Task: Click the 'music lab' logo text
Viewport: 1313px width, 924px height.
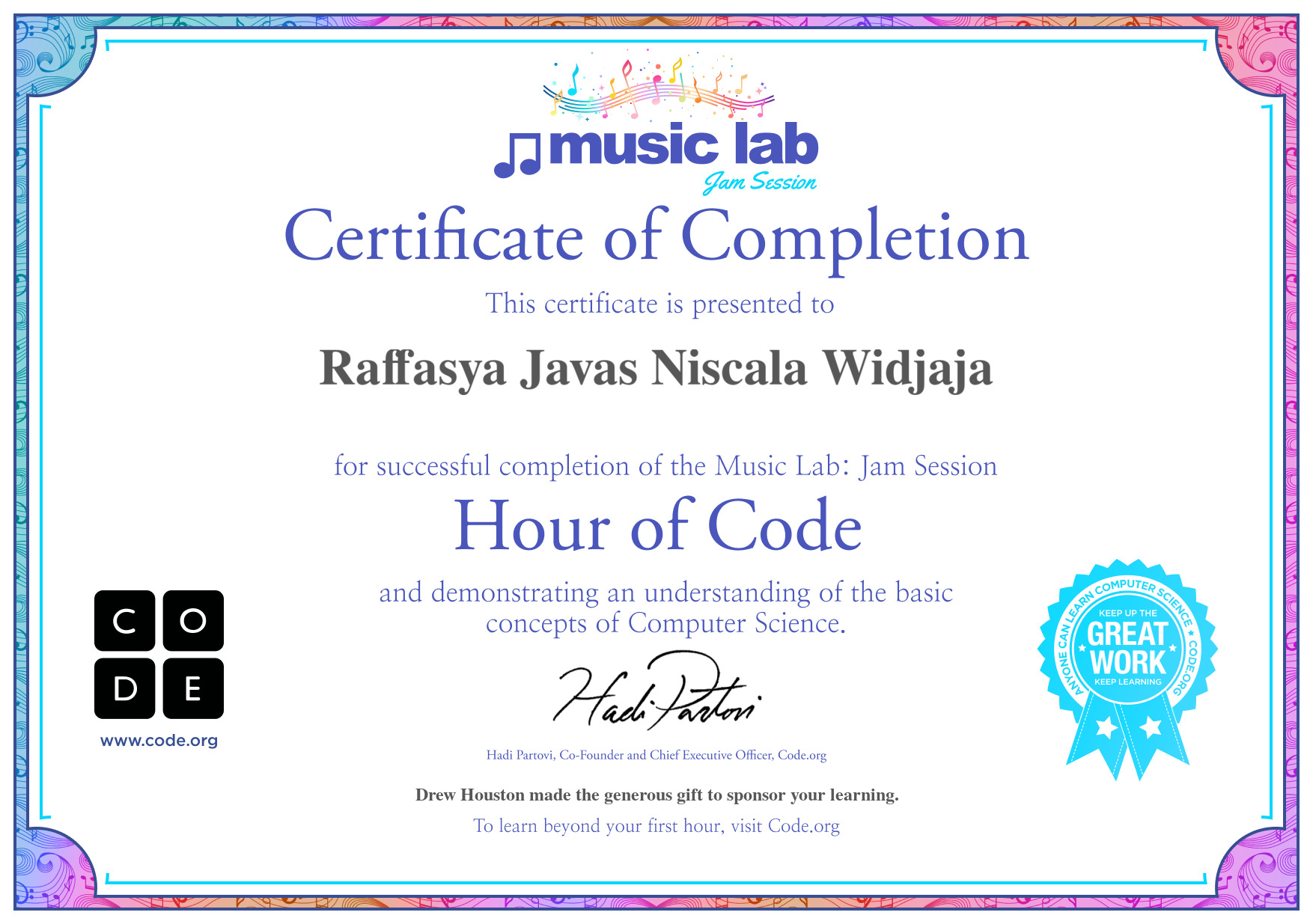Action: [683, 146]
